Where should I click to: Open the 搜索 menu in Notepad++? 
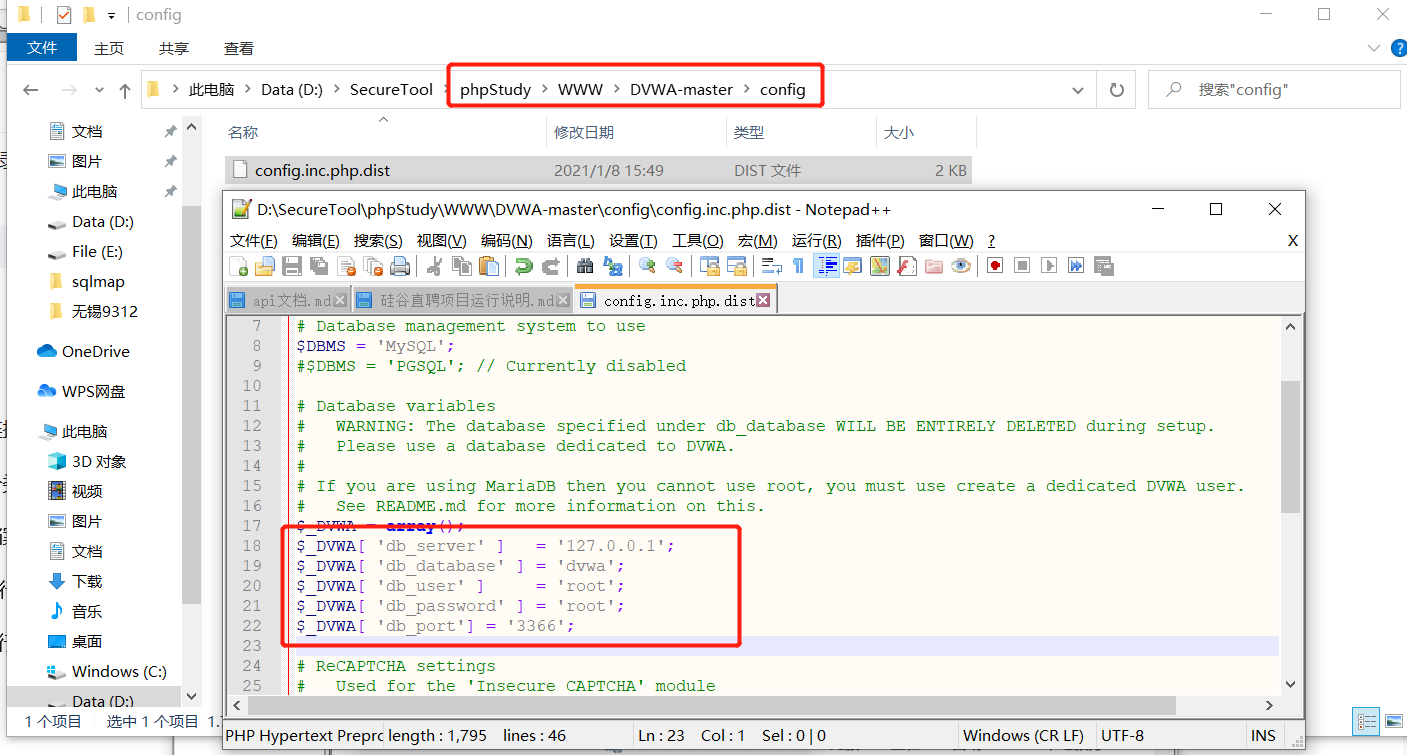pyautogui.click(x=378, y=240)
